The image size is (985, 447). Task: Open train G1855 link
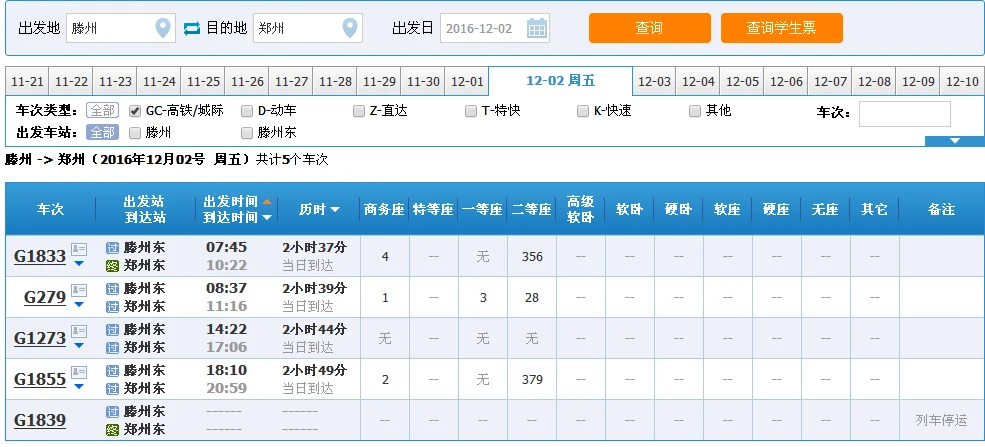40,379
